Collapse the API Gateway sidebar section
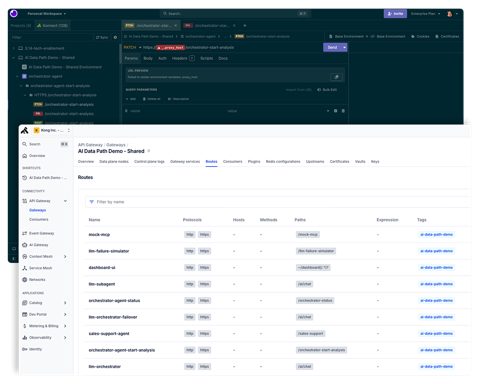The height and width of the screenshot is (384, 480). point(65,201)
